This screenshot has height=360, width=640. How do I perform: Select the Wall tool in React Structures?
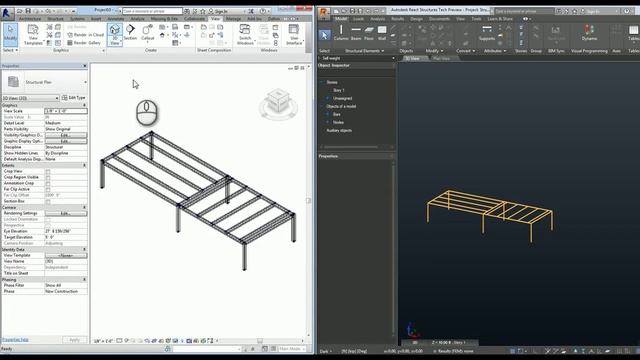(x=382, y=32)
